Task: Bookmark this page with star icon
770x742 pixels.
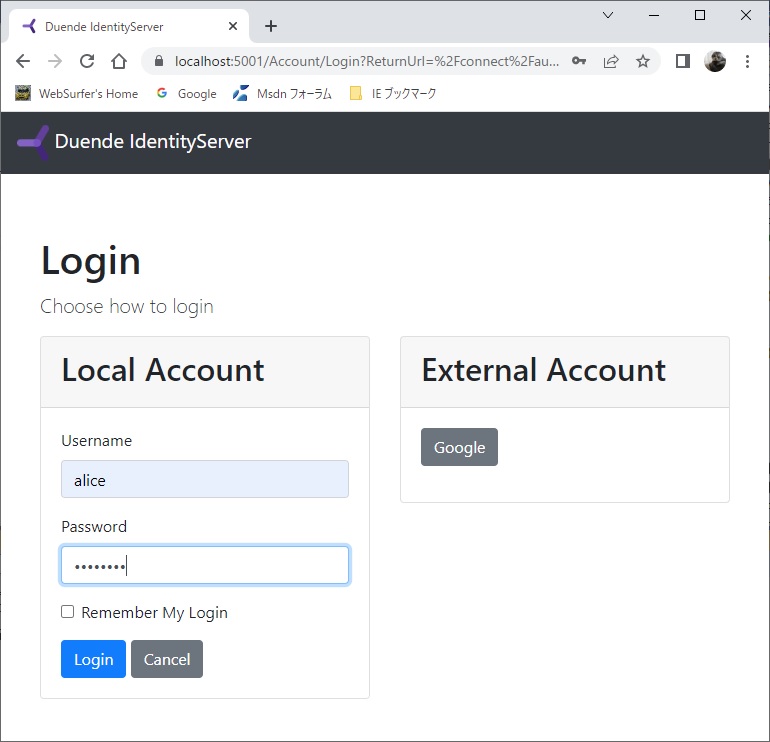Action: pyautogui.click(x=643, y=61)
